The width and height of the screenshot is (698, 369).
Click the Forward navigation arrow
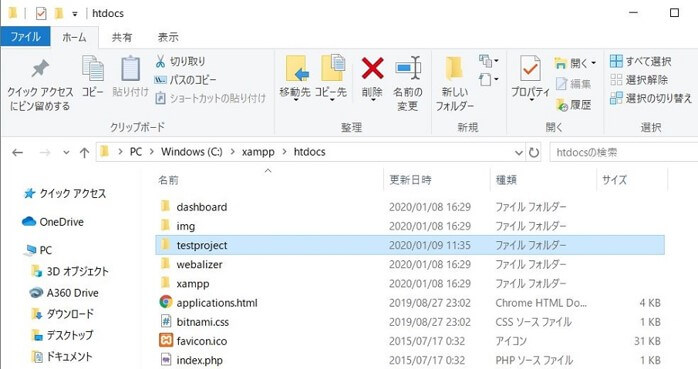[x=45, y=153]
